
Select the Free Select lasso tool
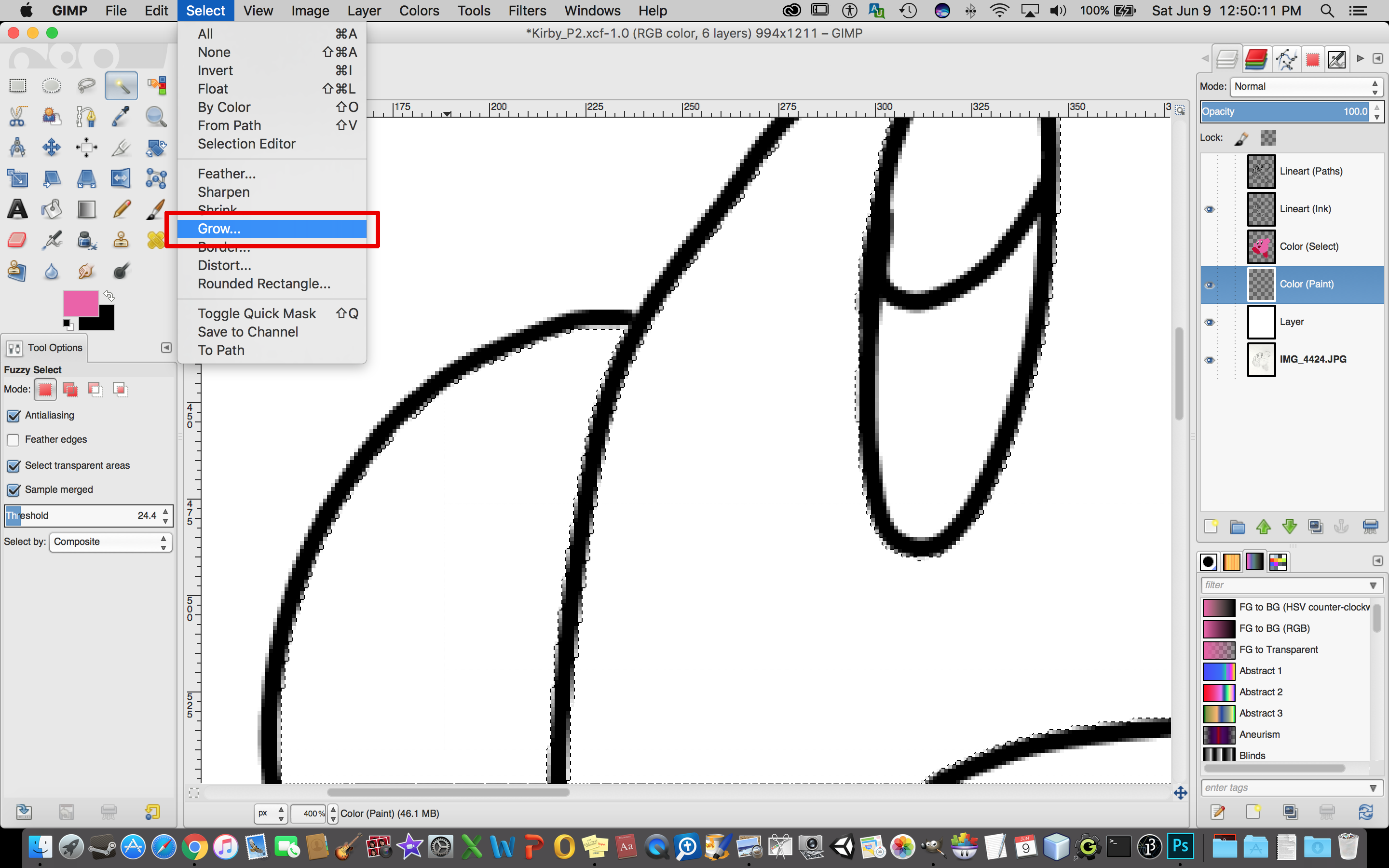[x=86, y=85]
